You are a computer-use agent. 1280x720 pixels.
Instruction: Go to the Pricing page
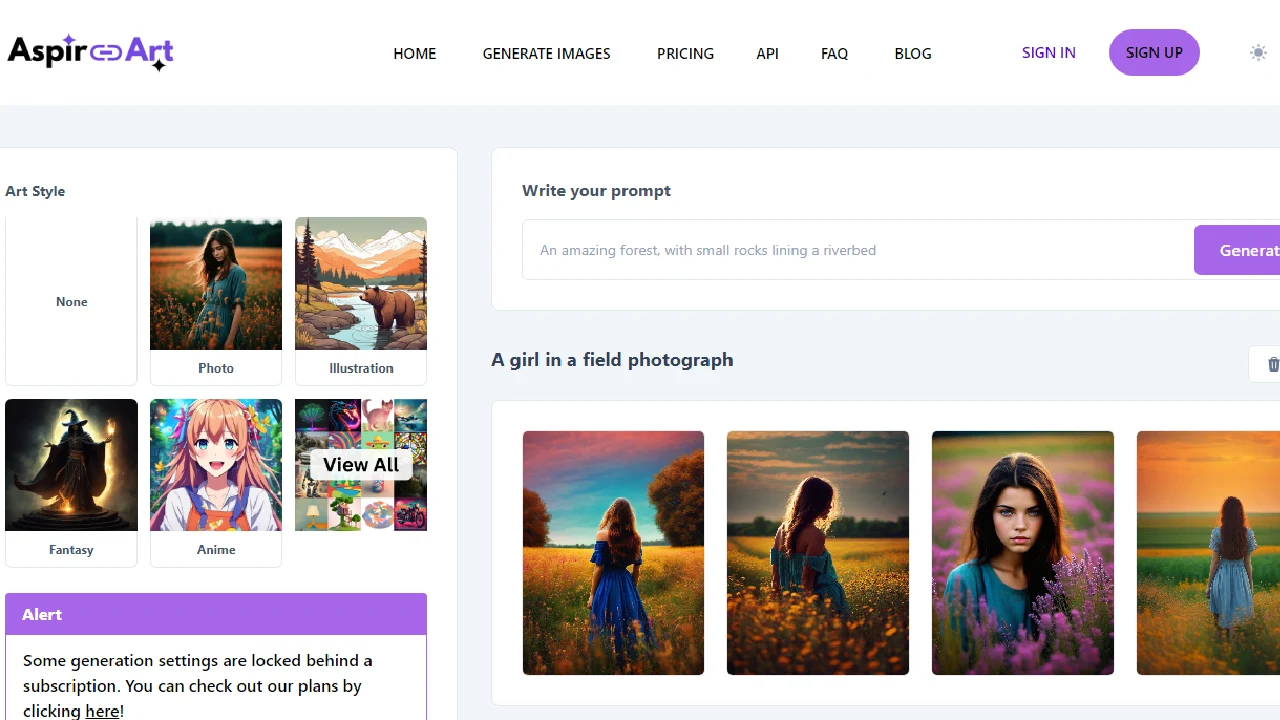click(x=685, y=54)
